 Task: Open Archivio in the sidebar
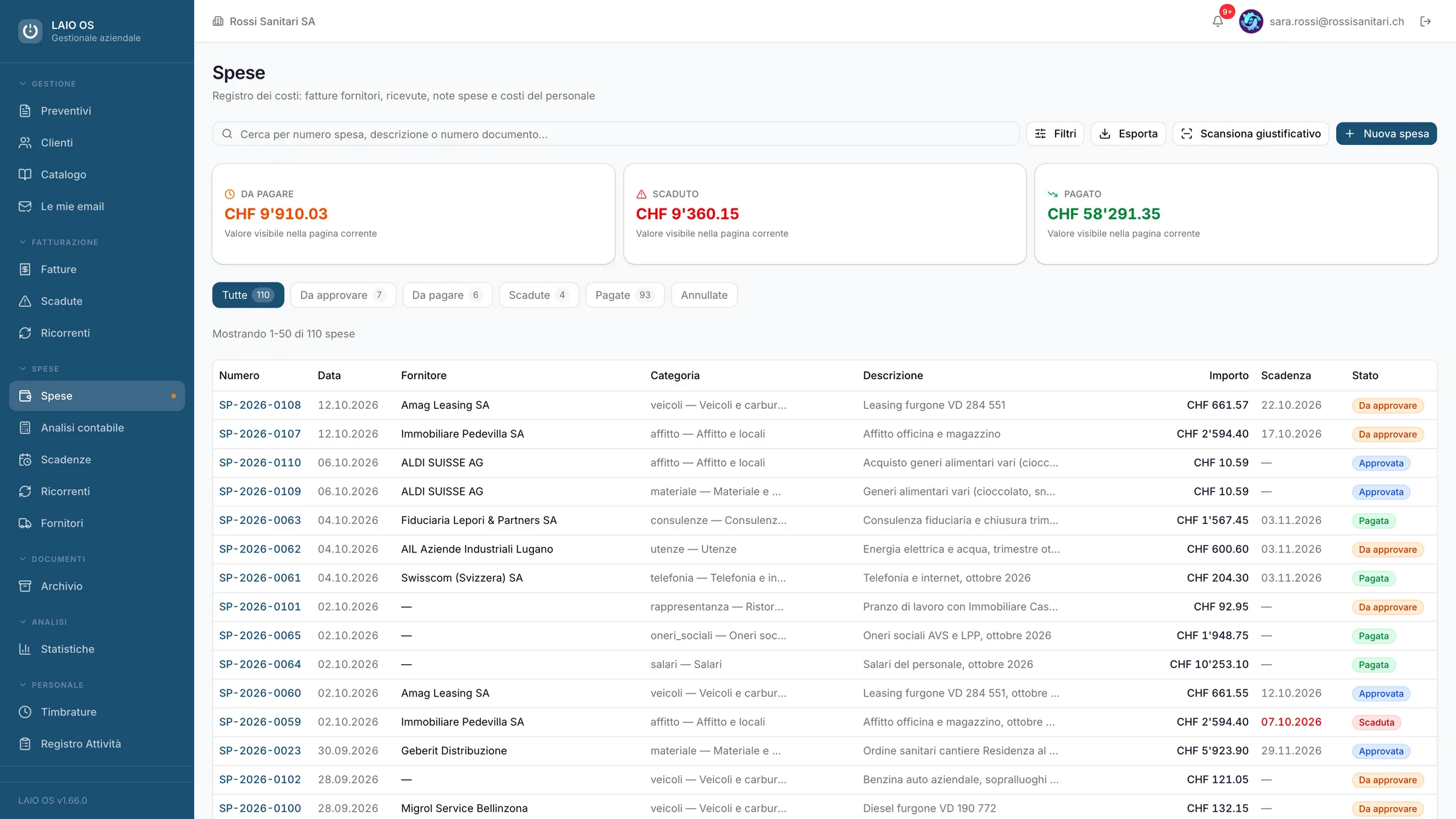pyautogui.click(x=97, y=585)
